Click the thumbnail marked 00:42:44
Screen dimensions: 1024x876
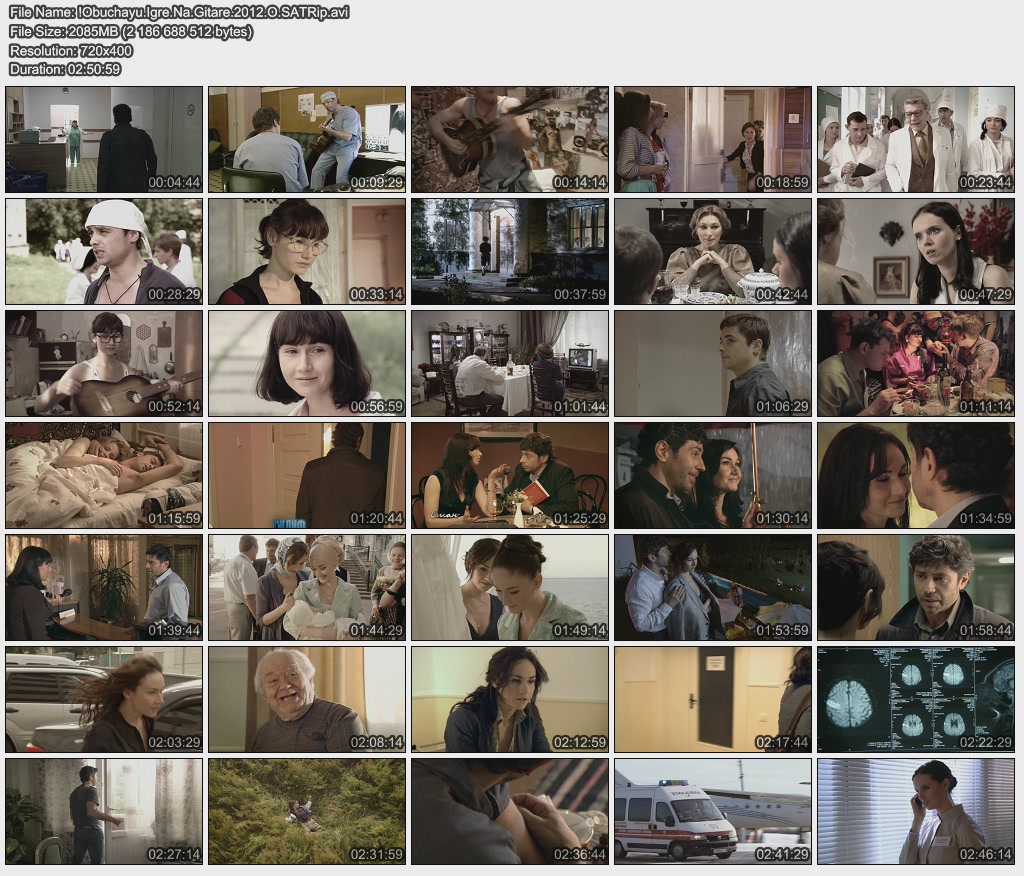pyautogui.click(x=713, y=251)
